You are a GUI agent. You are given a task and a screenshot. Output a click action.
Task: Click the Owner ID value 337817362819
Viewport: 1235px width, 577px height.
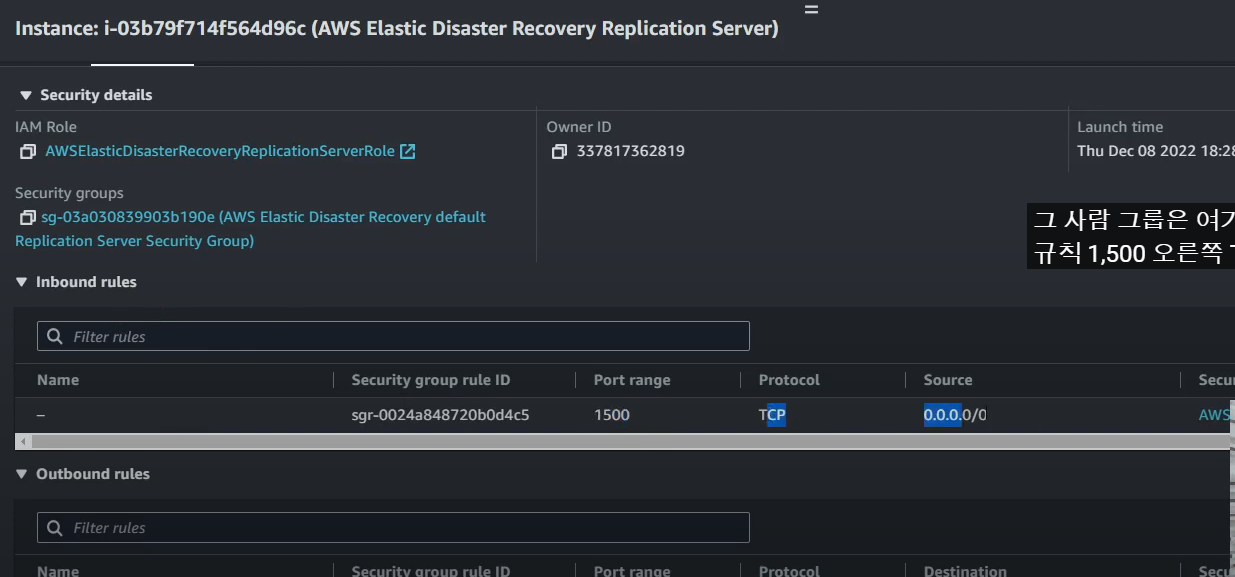pos(630,152)
